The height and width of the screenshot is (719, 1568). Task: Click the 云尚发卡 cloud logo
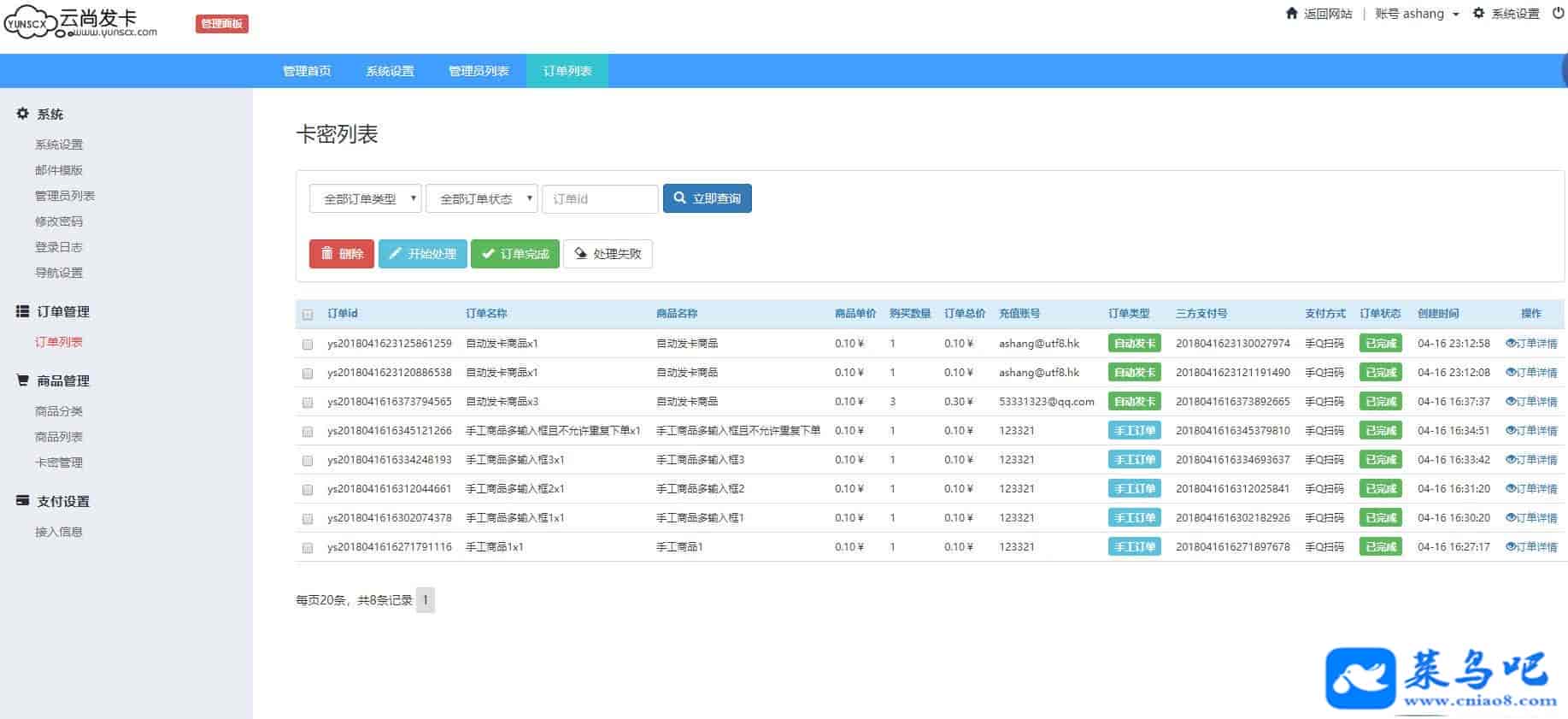click(81, 23)
